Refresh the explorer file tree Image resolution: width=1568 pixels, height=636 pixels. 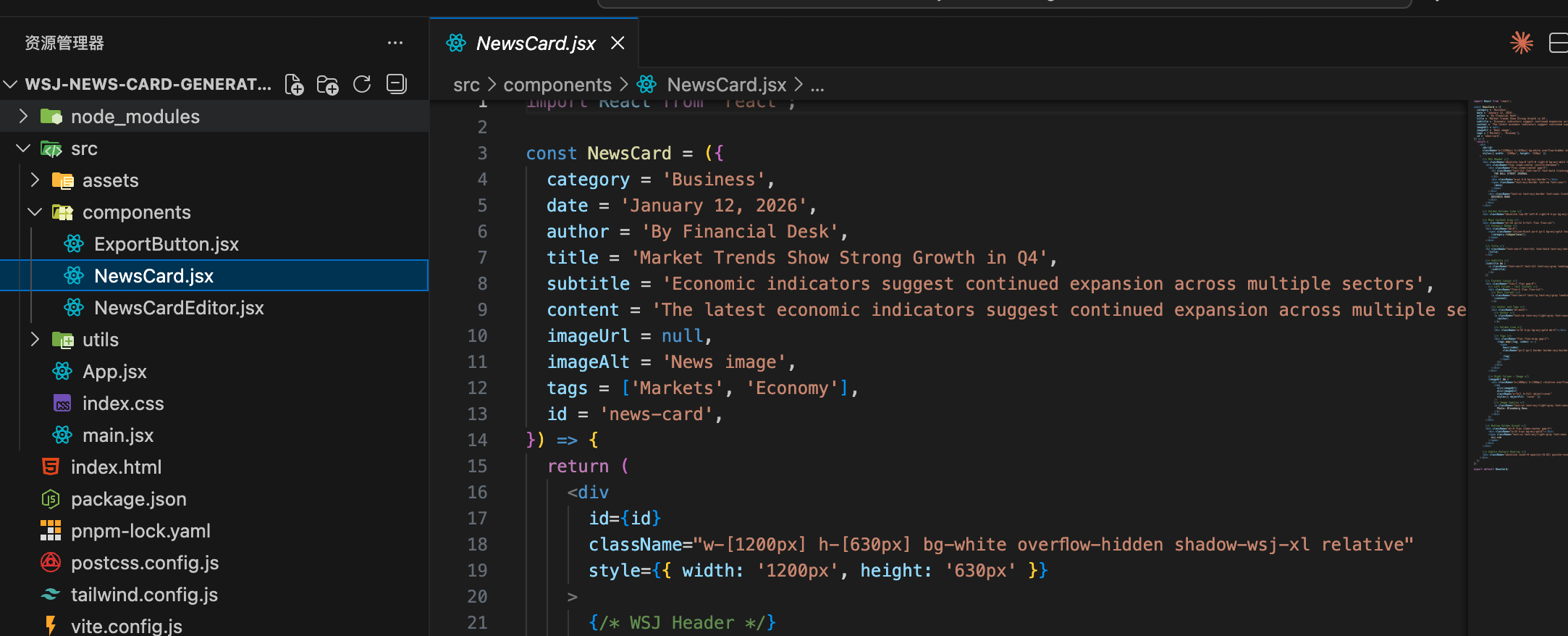point(362,85)
